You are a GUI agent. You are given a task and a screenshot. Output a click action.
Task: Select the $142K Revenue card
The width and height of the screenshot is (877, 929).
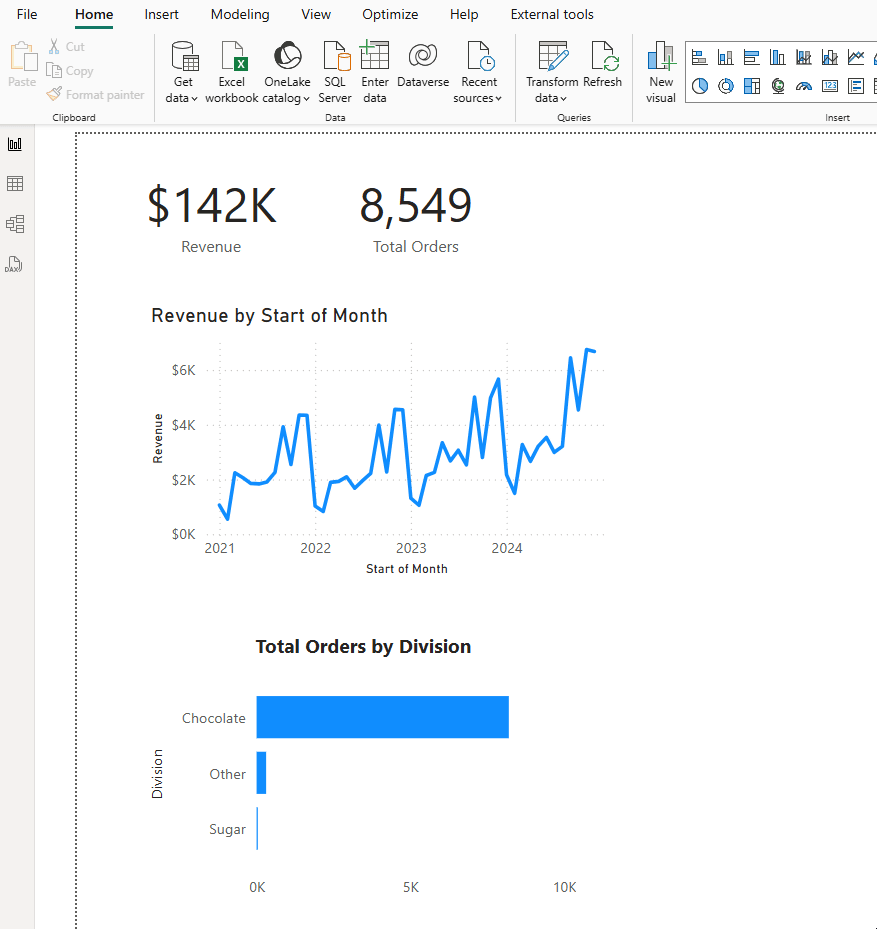click(212, 218)
